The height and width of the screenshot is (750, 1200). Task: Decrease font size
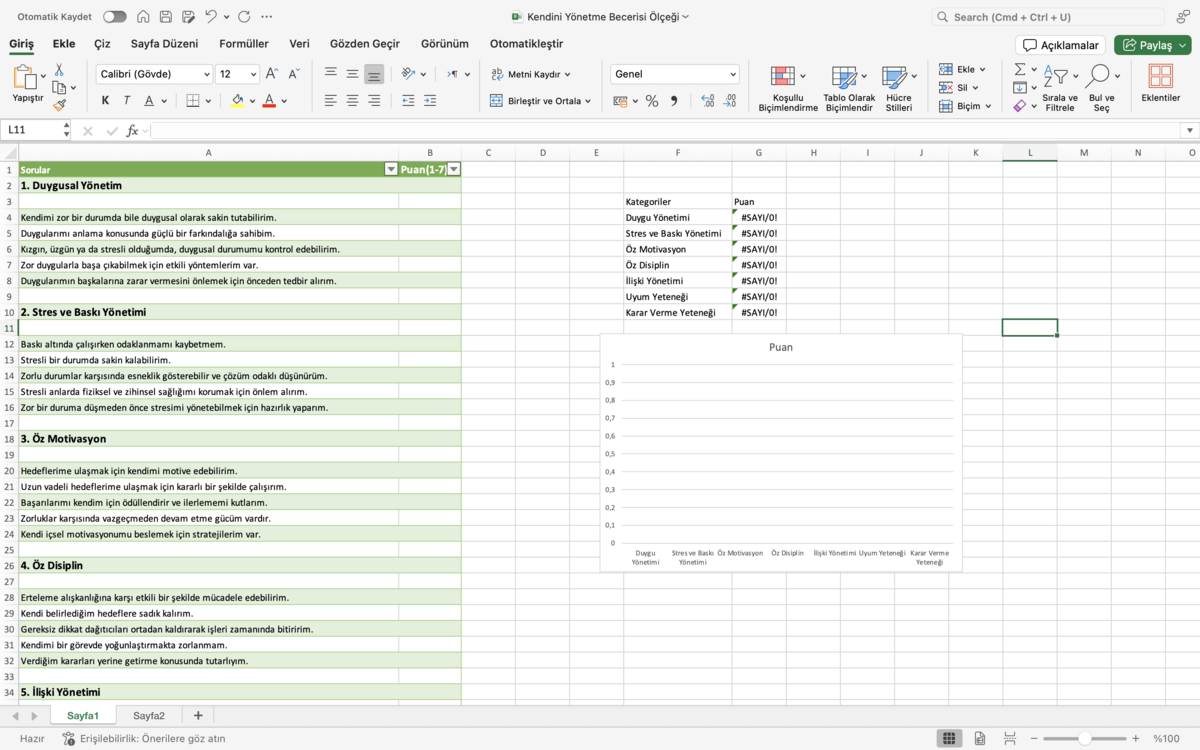294,74
